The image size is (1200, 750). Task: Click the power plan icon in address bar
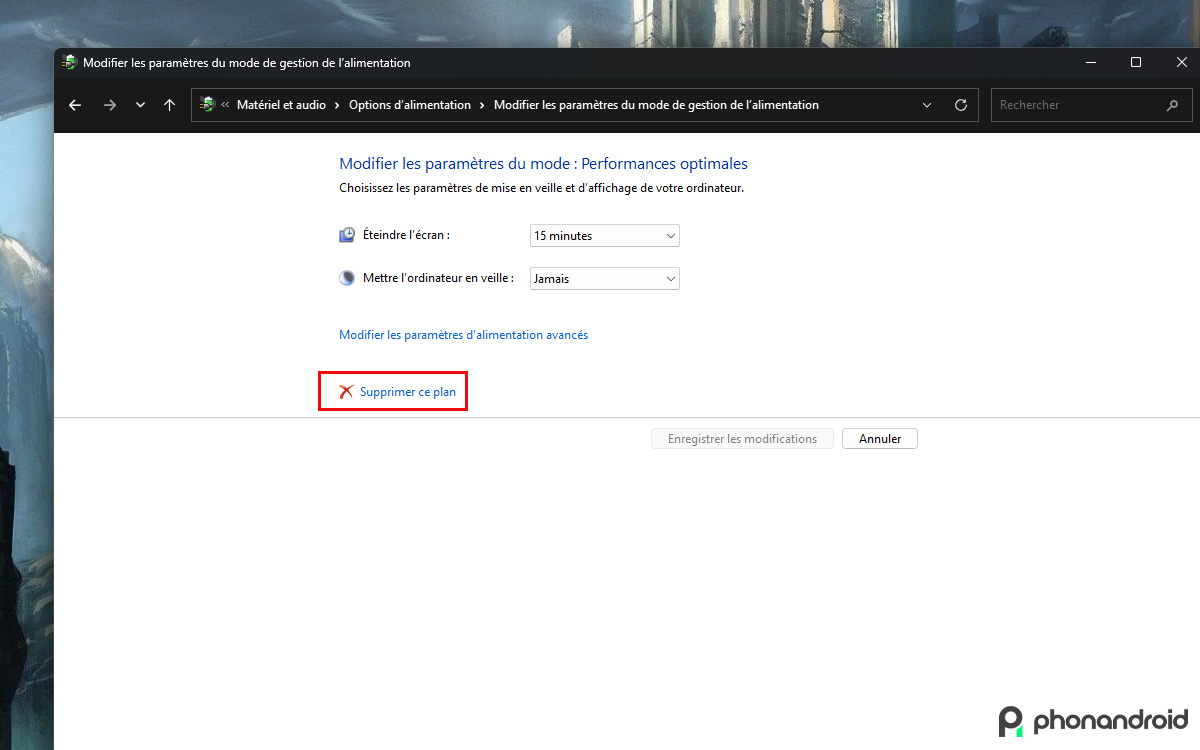point(208,104)
